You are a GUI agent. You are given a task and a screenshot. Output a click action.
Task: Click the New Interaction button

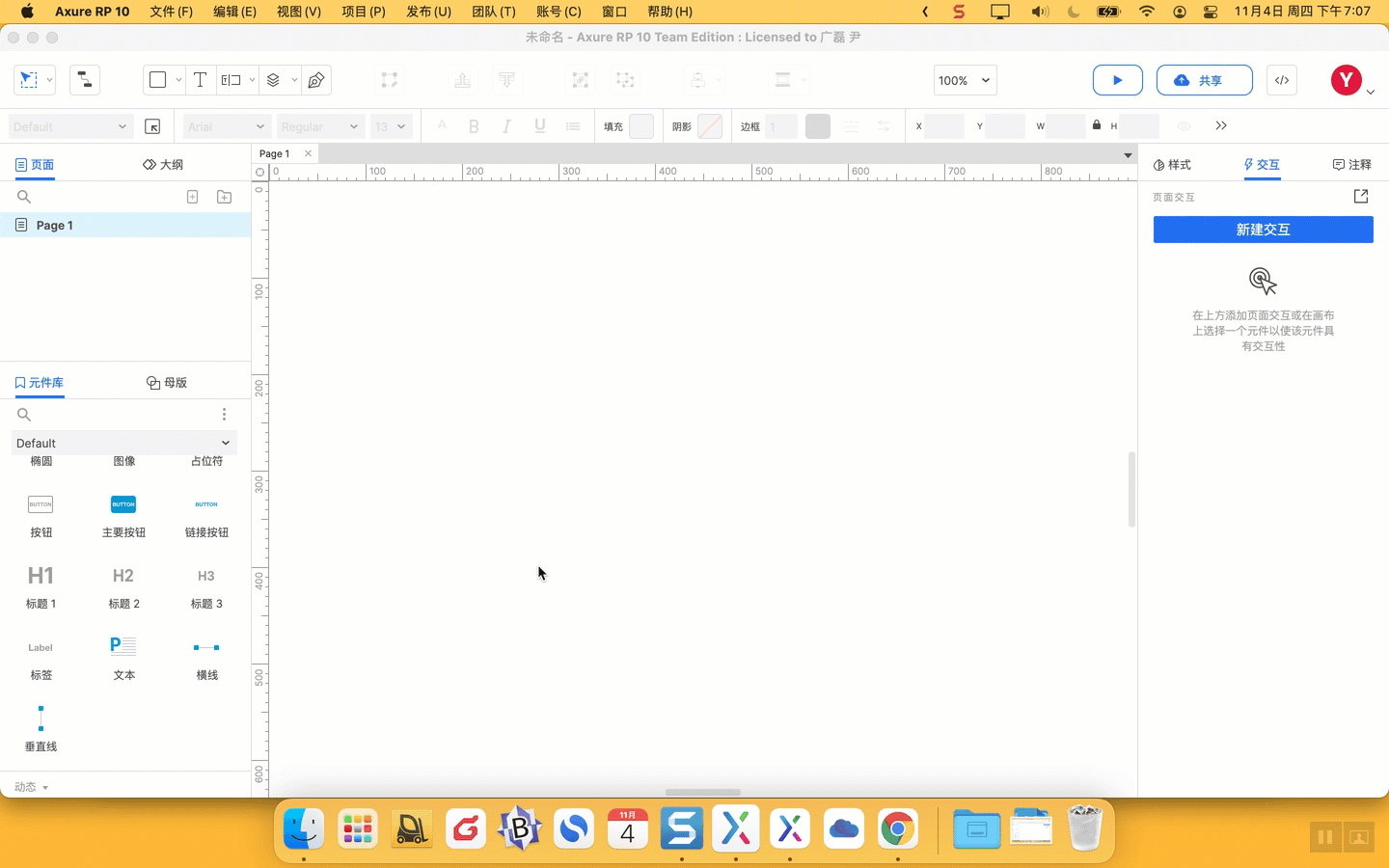click(1263, 230)
